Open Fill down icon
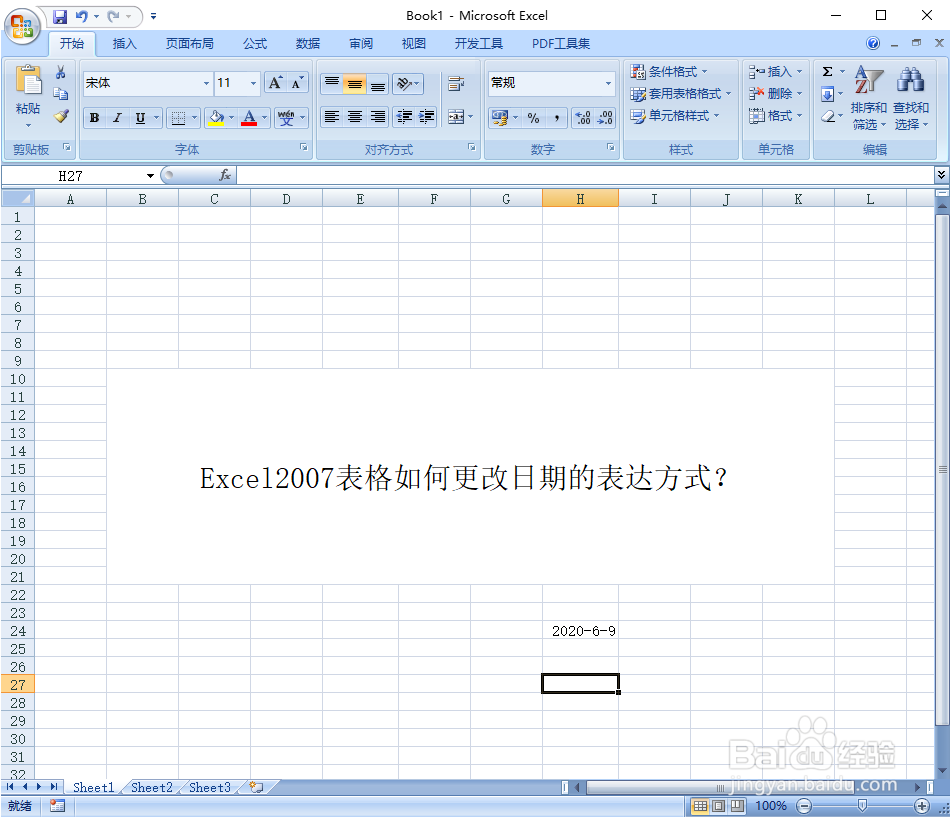The image size is (950, 817). pos(828,94)
